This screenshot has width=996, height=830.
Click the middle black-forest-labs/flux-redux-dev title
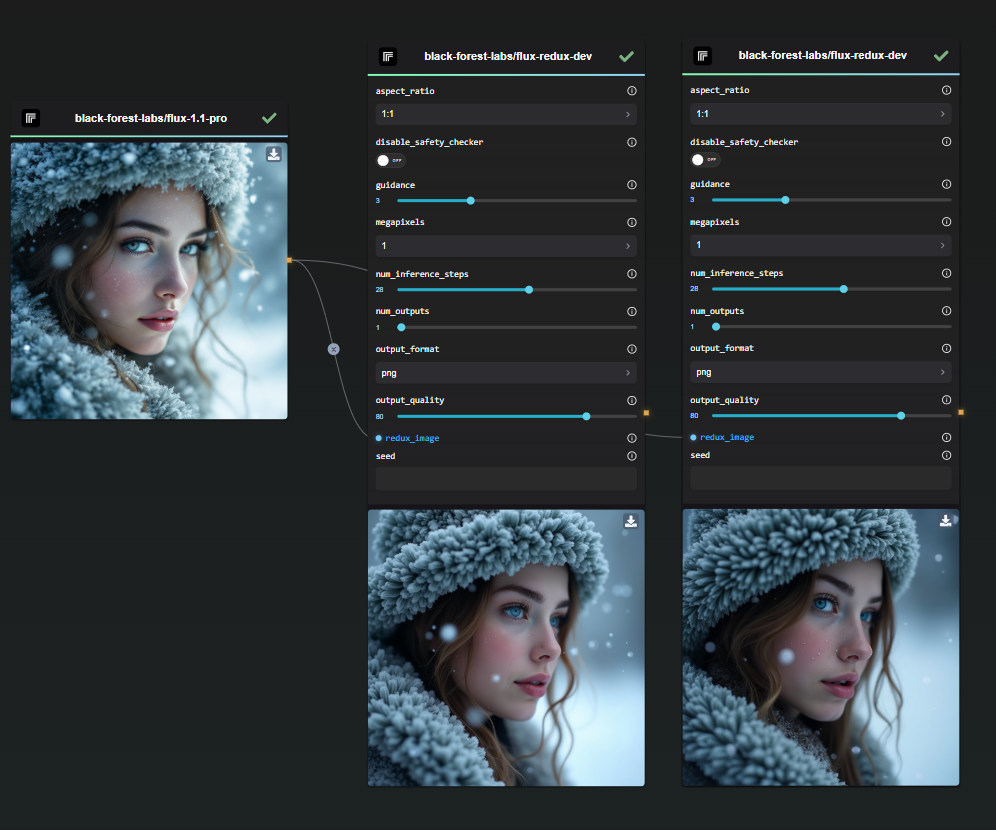point(508,57)
